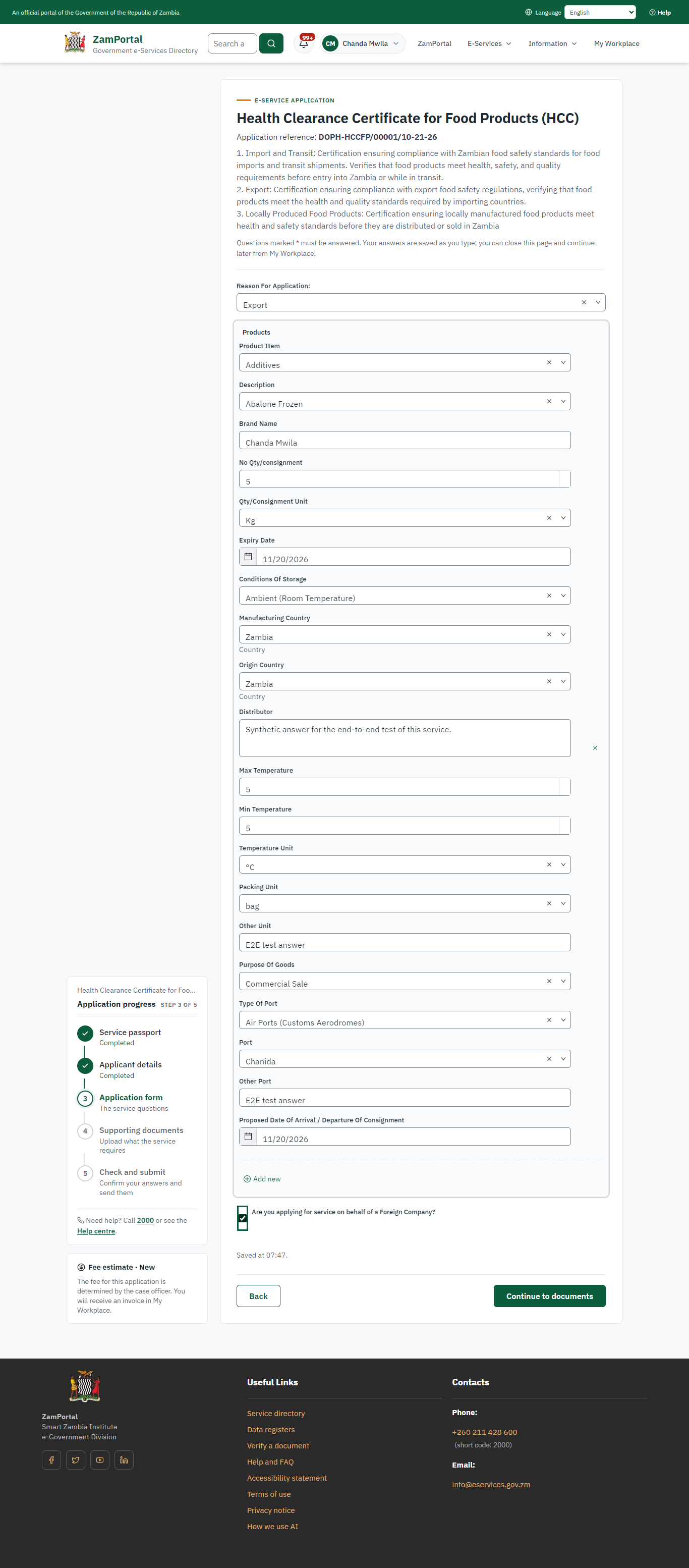Open the notifications bell icon

pos(304,43)
